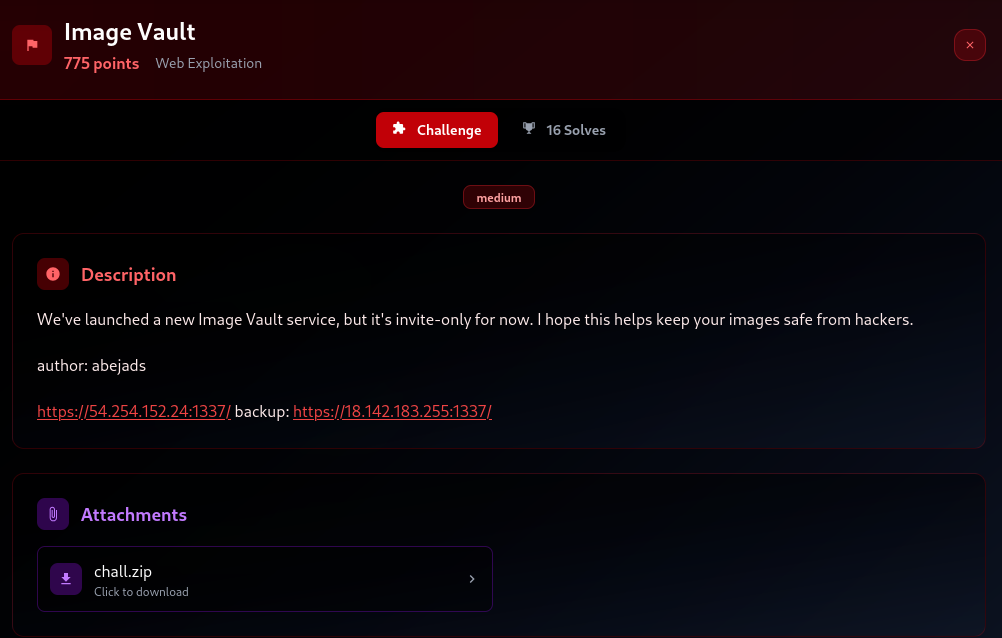
Task: Open the 16 Solves tab
Action: click(x=564, y=130)
